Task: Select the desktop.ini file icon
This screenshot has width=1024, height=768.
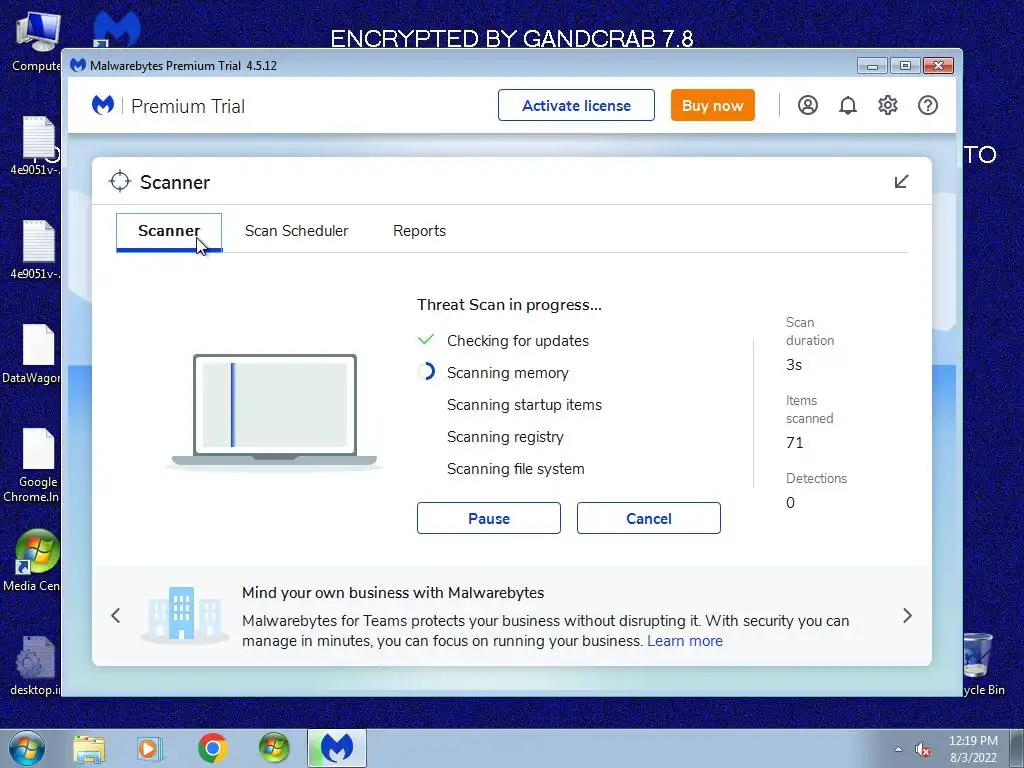Action: [35, 665]
